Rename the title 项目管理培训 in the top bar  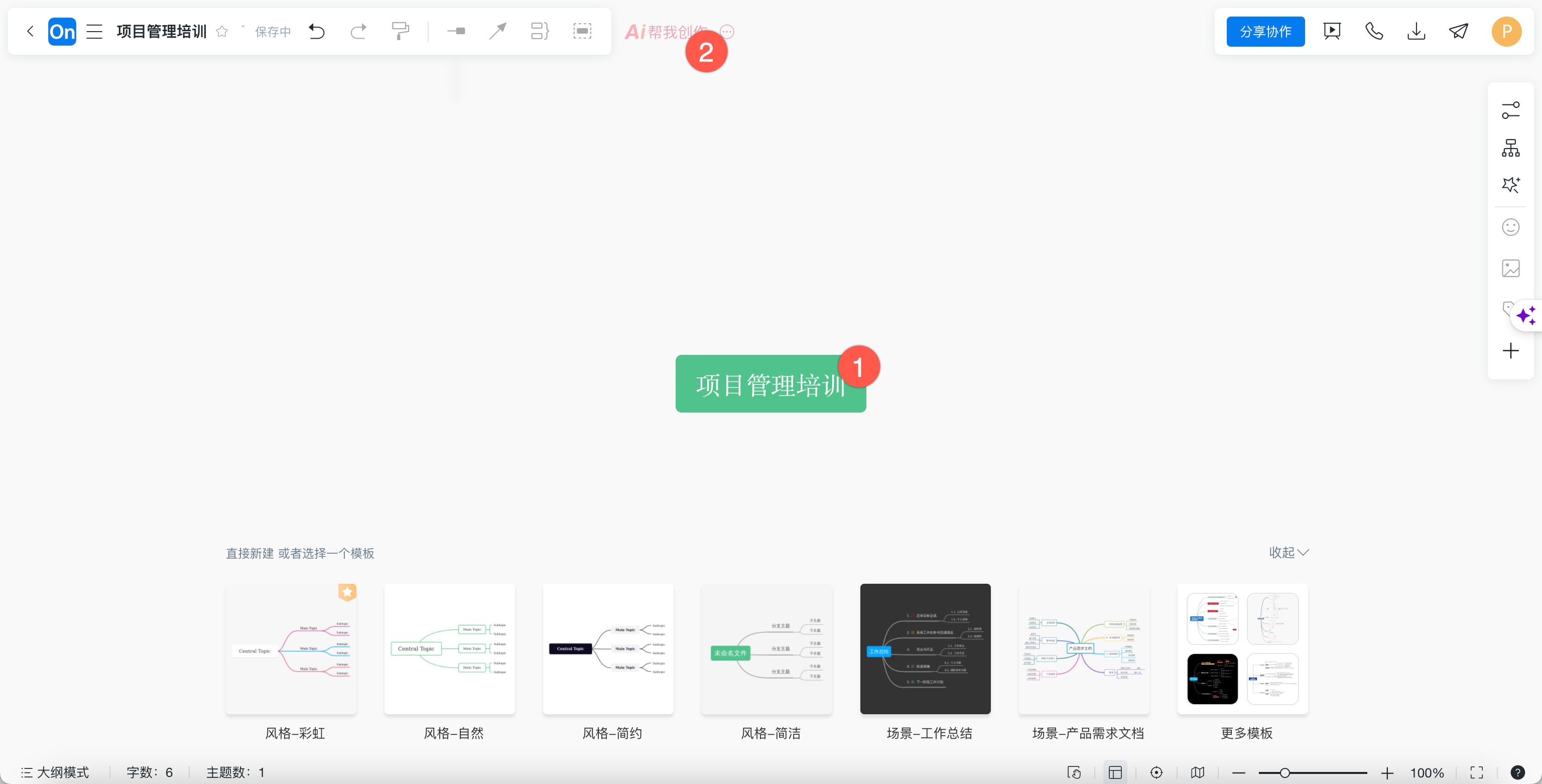(162, 31)
